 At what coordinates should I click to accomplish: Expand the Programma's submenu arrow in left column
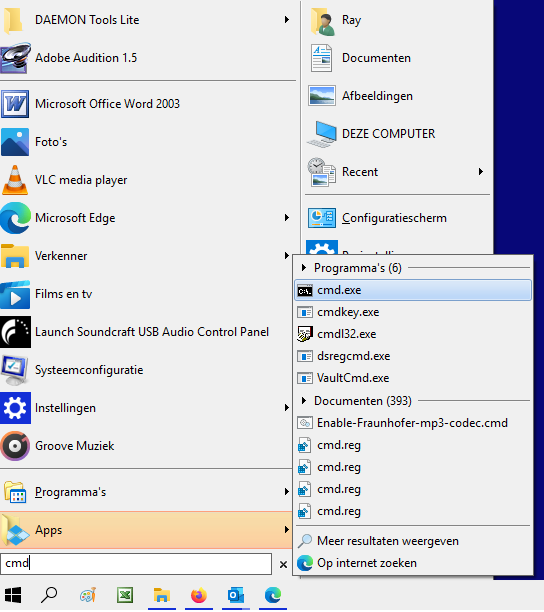[287, 492]
